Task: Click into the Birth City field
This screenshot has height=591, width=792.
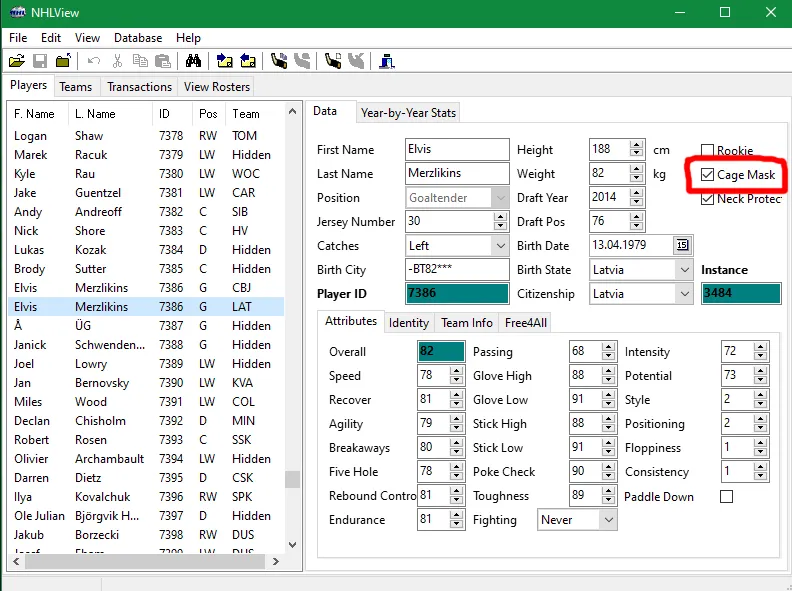Action: click(x=457, y=269)
